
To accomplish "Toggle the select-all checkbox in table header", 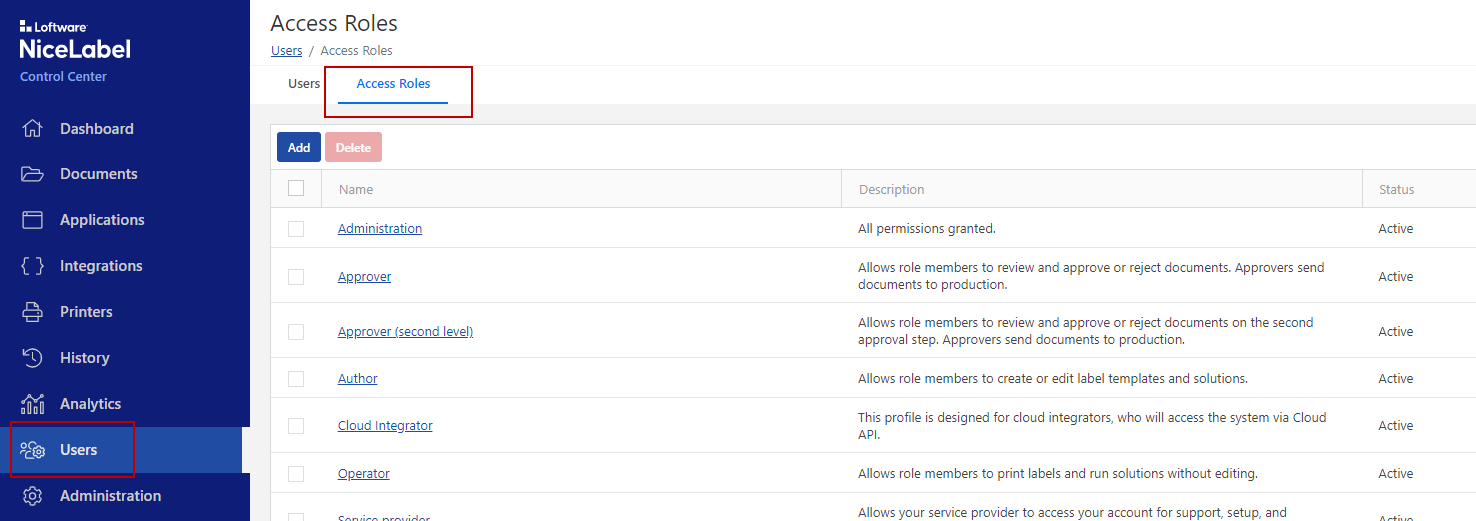I will pos(296,188).
